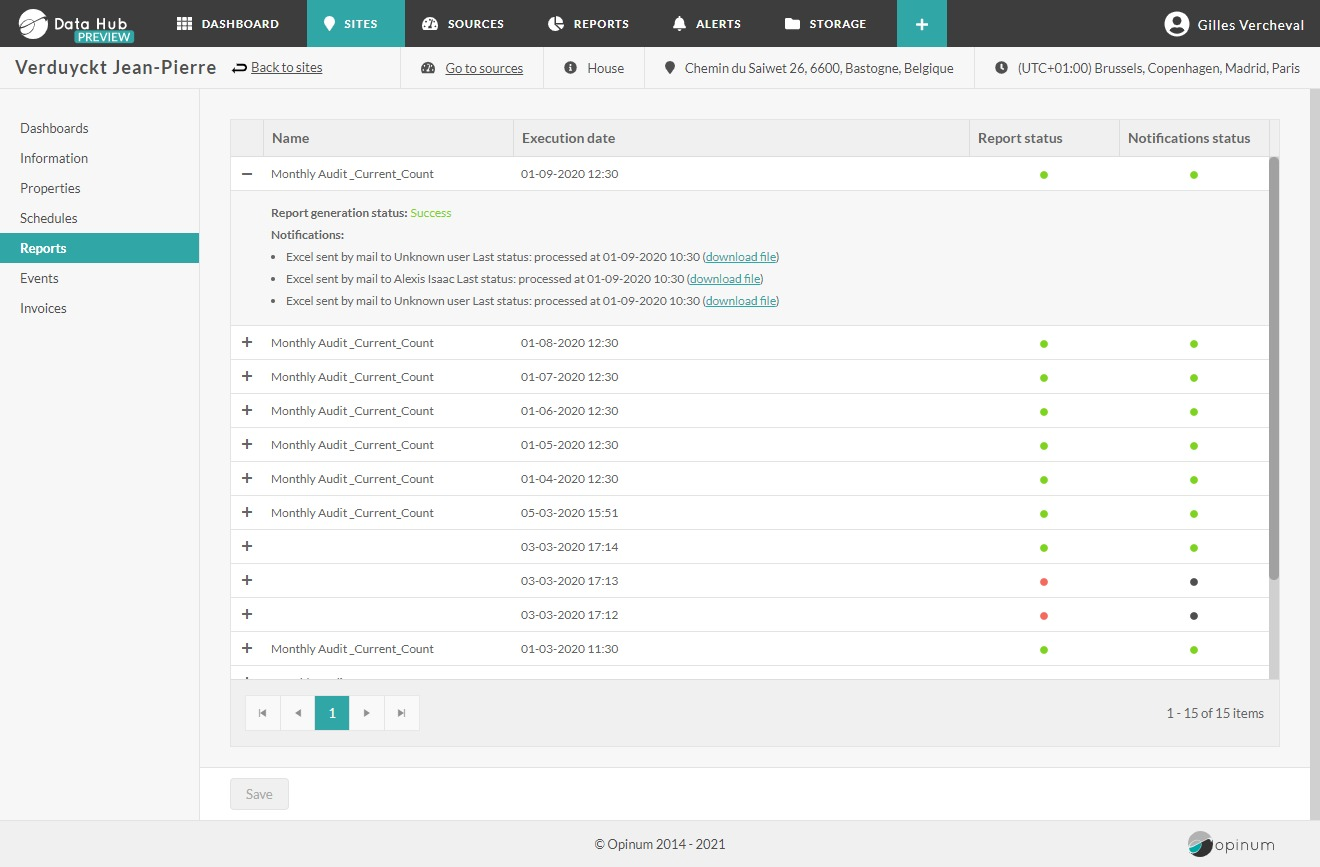This screenshot has height=867, width=1320.
Task: Expand the 05-03-2020 15:51 report row
Action: 247,513
